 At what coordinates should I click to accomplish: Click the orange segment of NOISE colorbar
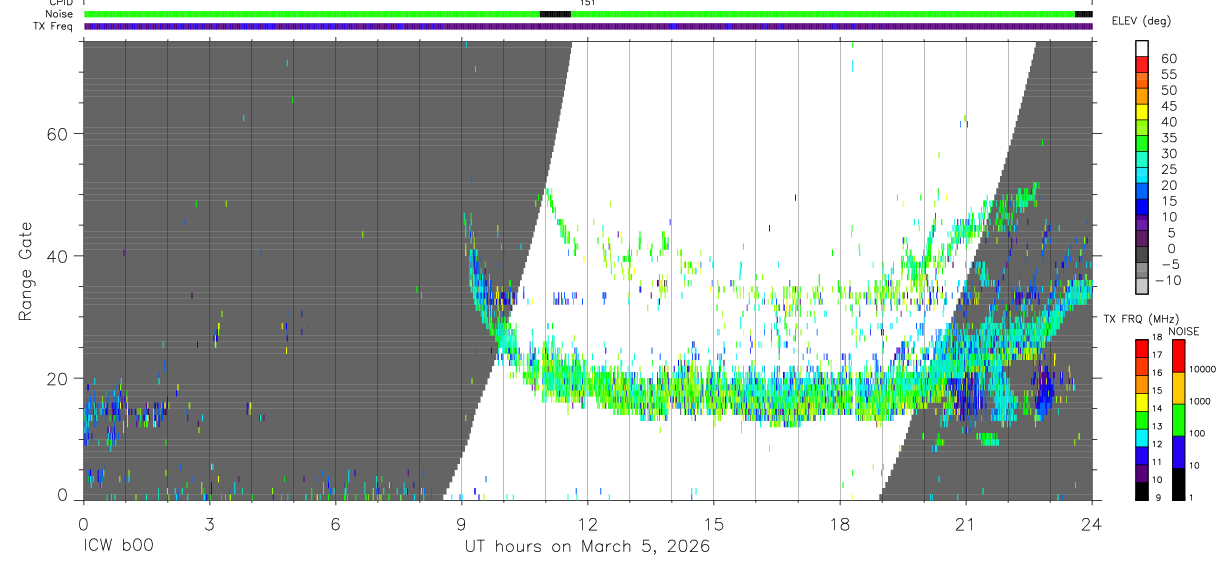point(1177,387)
